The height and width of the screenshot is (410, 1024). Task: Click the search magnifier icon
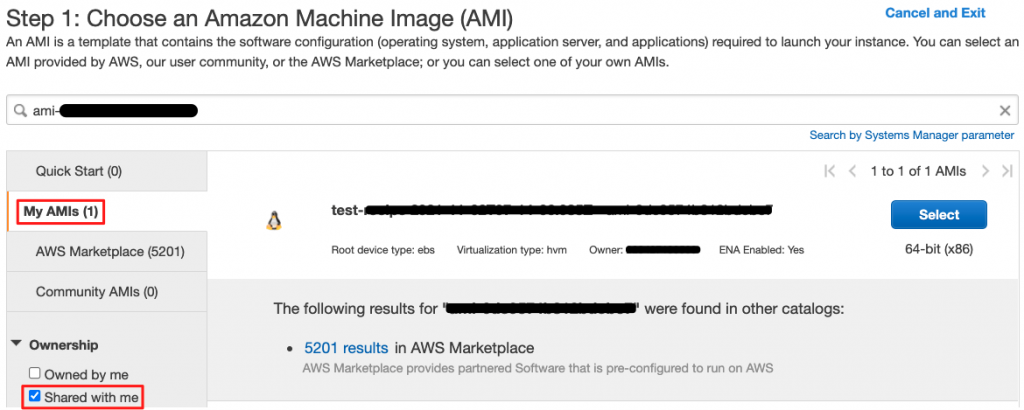click(x=21, y=110)
